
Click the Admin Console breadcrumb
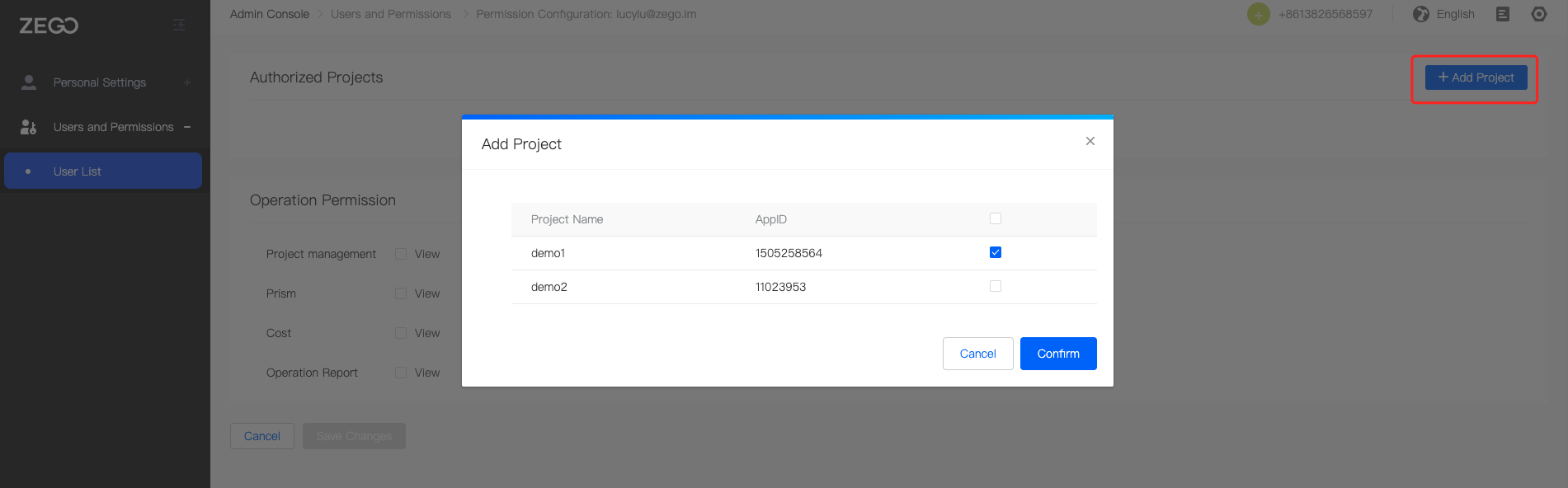[269, 14]
